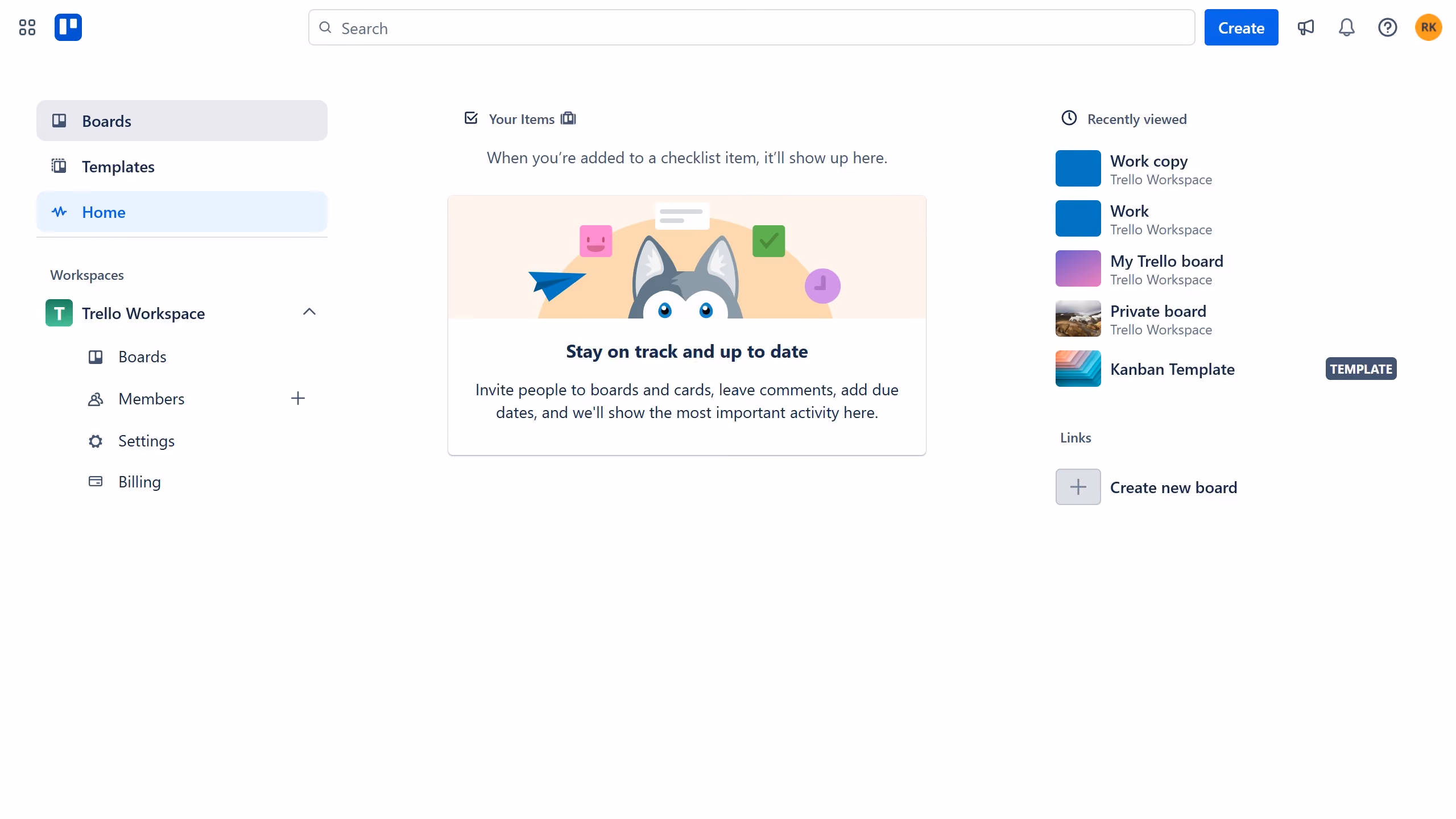The image size is (1456, 819).
Task: Click the Trello Workspace name in sidebar
Action: tap(143, 313)
